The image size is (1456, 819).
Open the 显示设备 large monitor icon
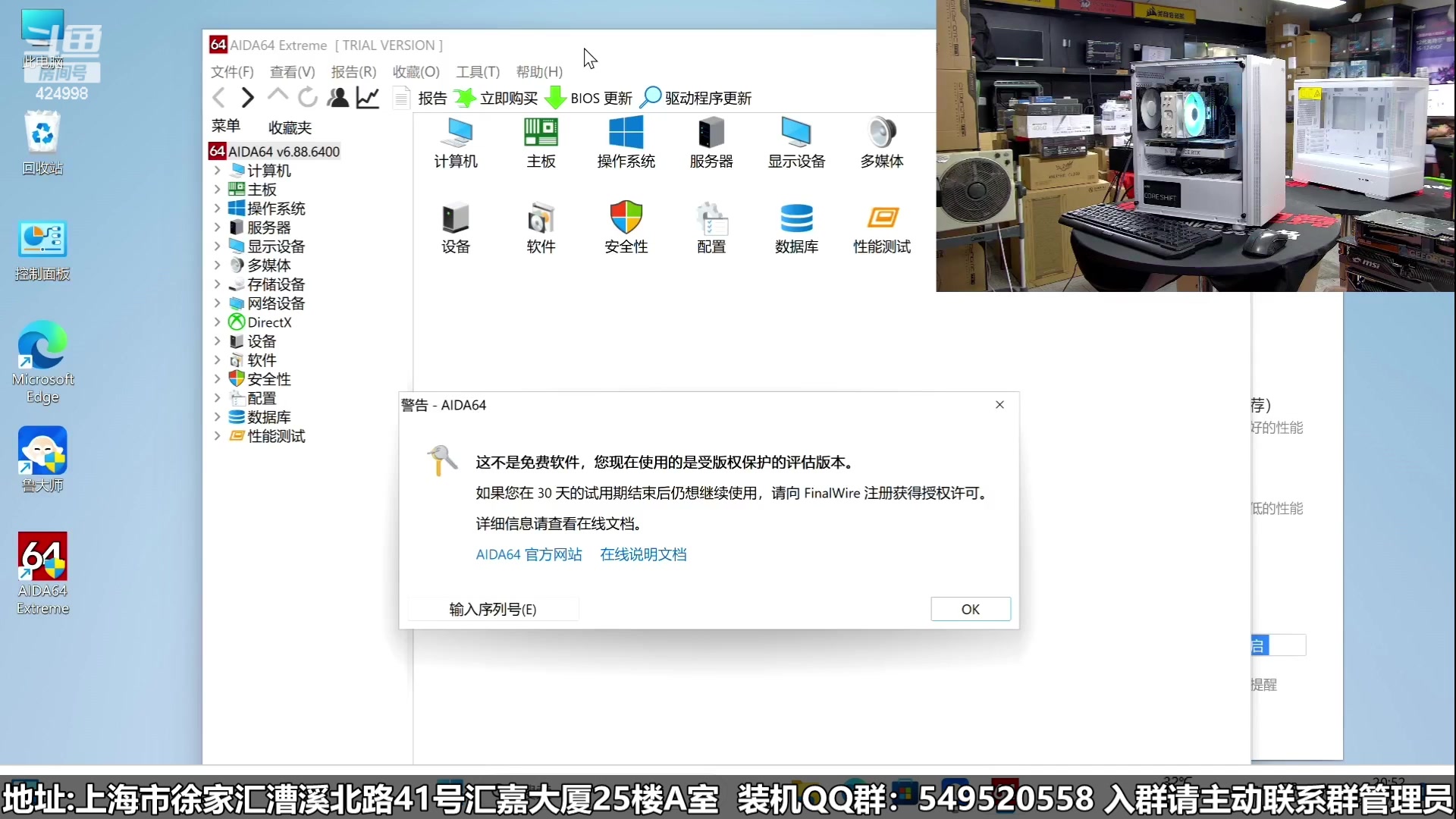coord(796,143)
